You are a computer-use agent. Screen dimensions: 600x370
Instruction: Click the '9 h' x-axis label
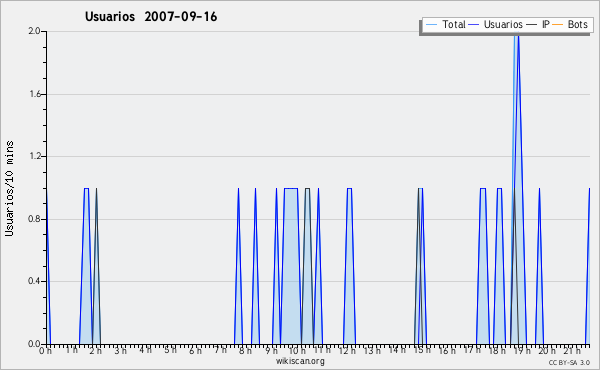coord(271,350)
